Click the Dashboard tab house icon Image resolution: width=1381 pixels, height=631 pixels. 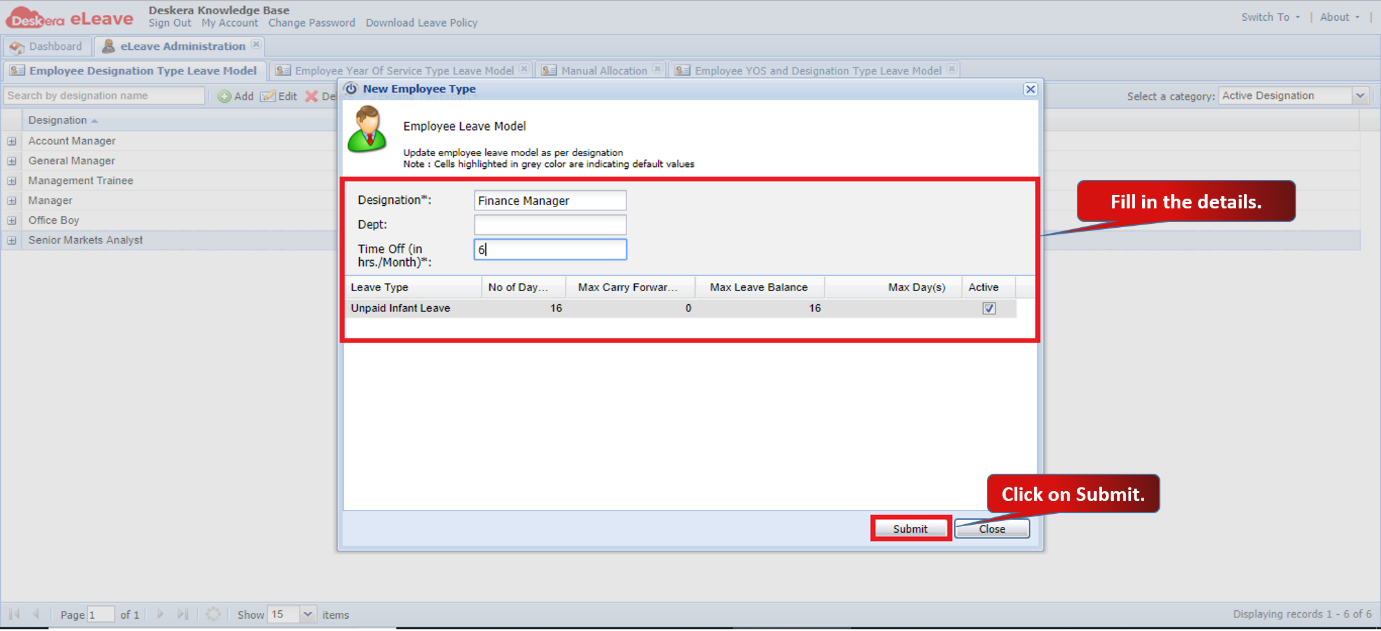(x=17, y=47)
